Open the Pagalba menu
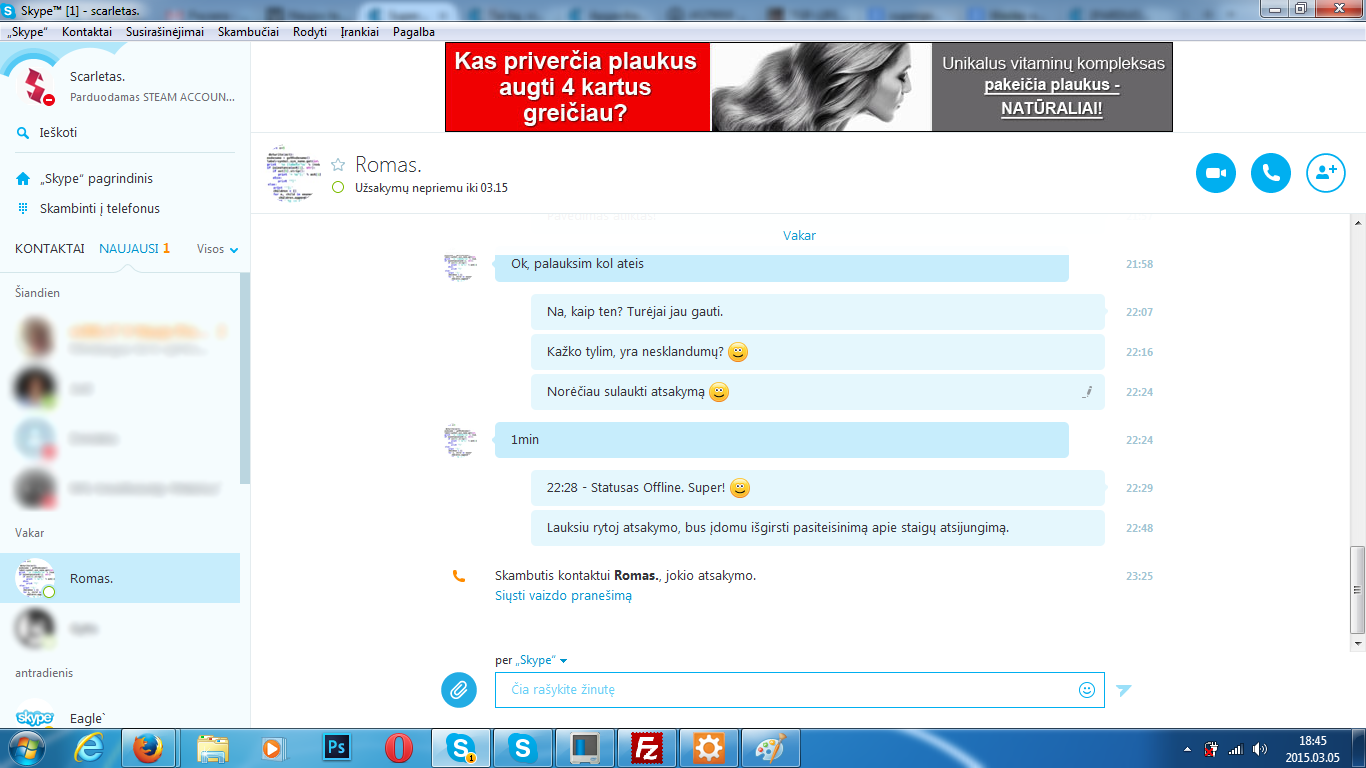The image size is (1366, 768). [x=414, y=32]
